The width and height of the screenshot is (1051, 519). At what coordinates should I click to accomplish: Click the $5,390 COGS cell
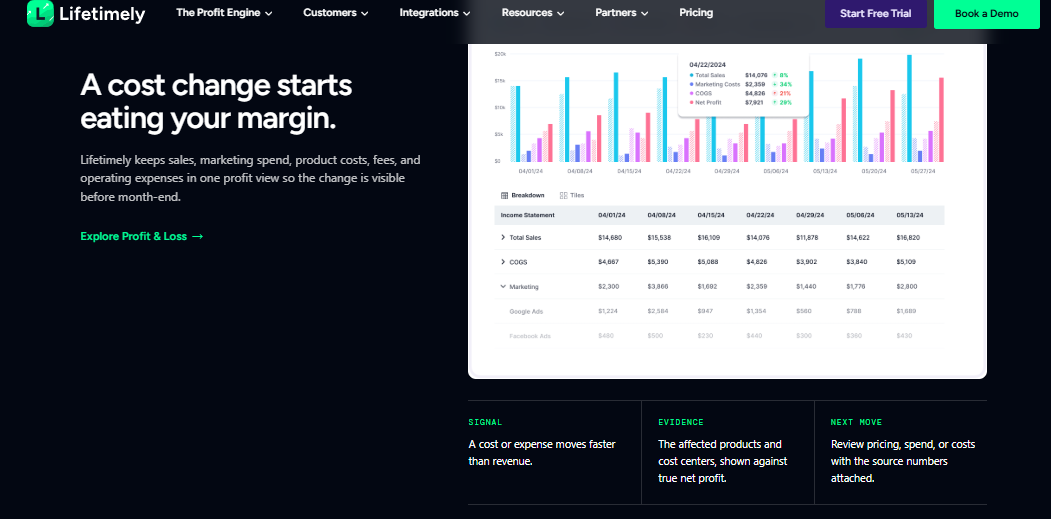(658, 262)
